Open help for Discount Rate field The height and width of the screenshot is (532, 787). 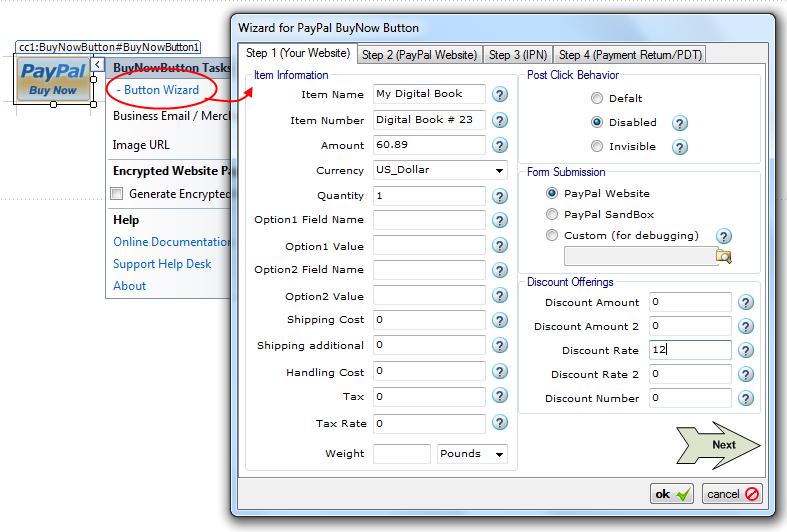coord(746,351)
